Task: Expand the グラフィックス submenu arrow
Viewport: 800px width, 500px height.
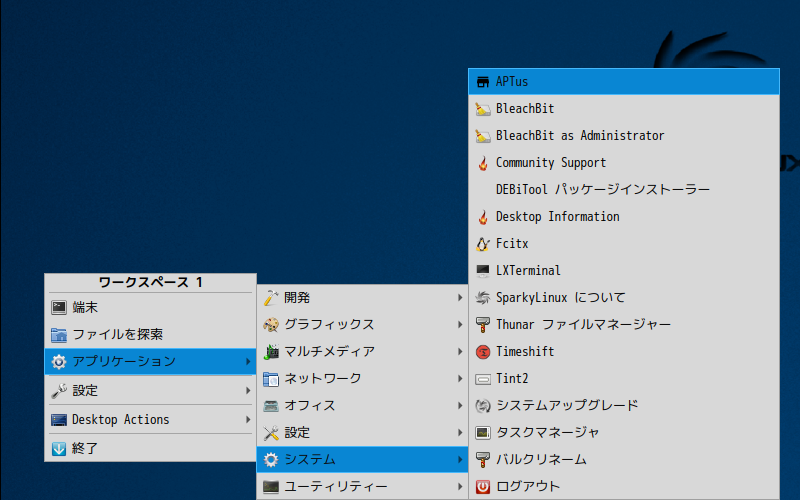Action: coord(460,324)
